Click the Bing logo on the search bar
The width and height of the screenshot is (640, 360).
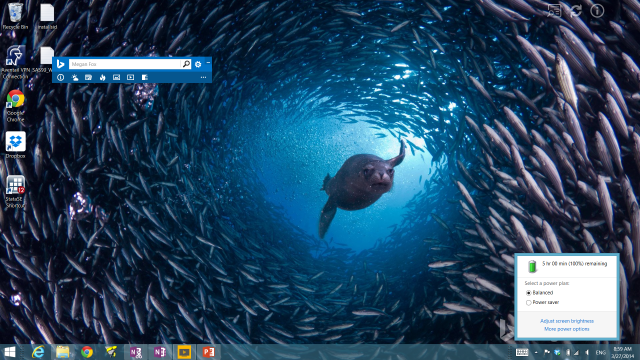60,64
